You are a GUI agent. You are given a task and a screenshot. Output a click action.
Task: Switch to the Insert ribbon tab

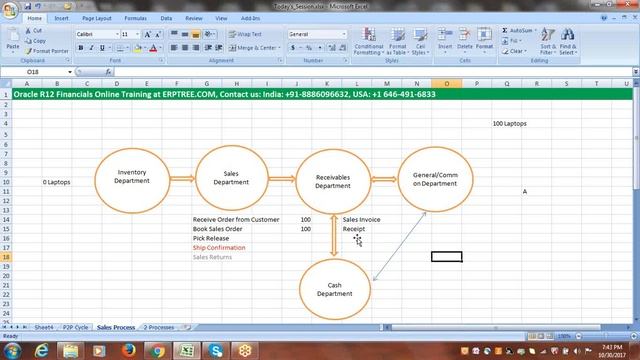click(62, 18)
